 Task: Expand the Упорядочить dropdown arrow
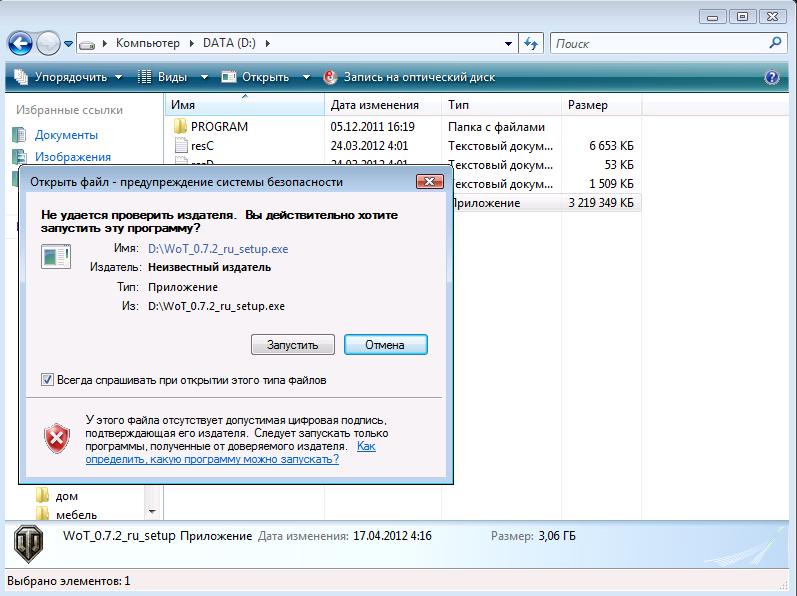[x=118, y=77]
